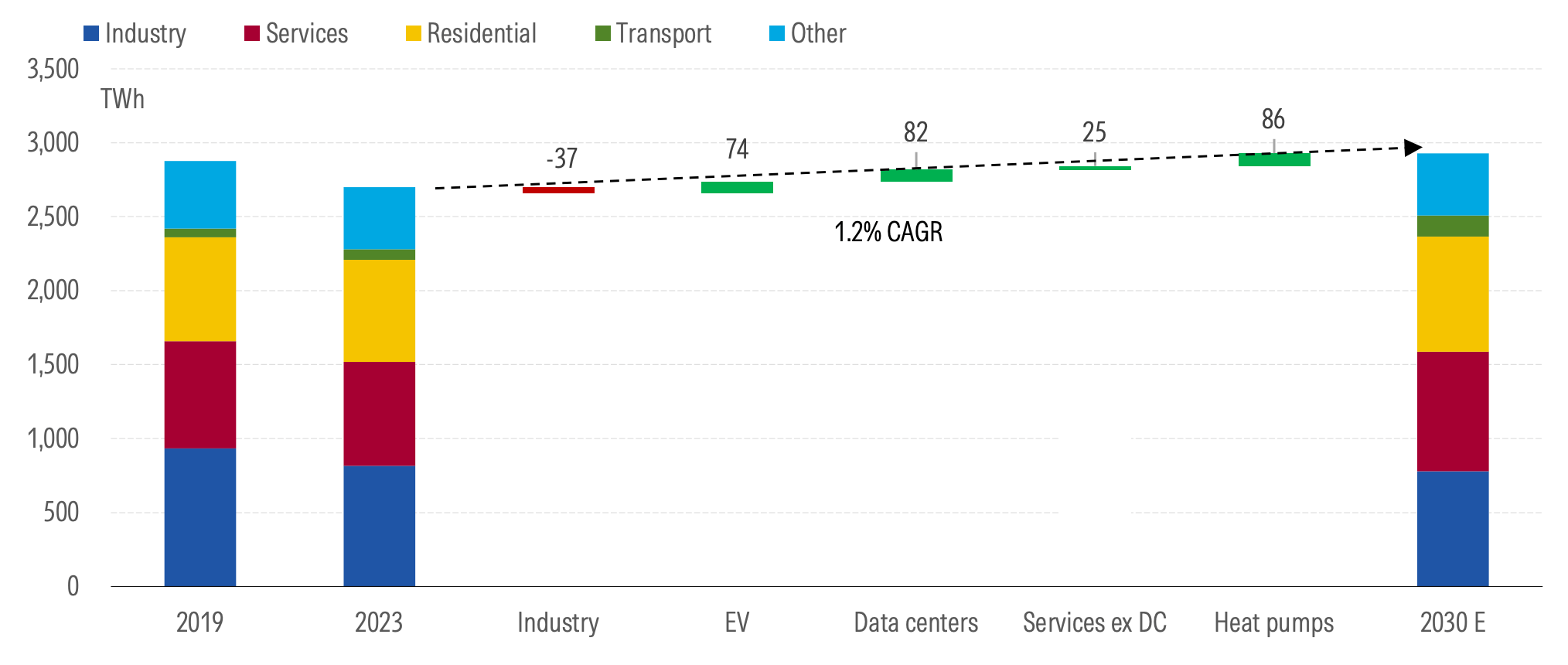Click the Heat pumps axis label

coord(1273,622)
